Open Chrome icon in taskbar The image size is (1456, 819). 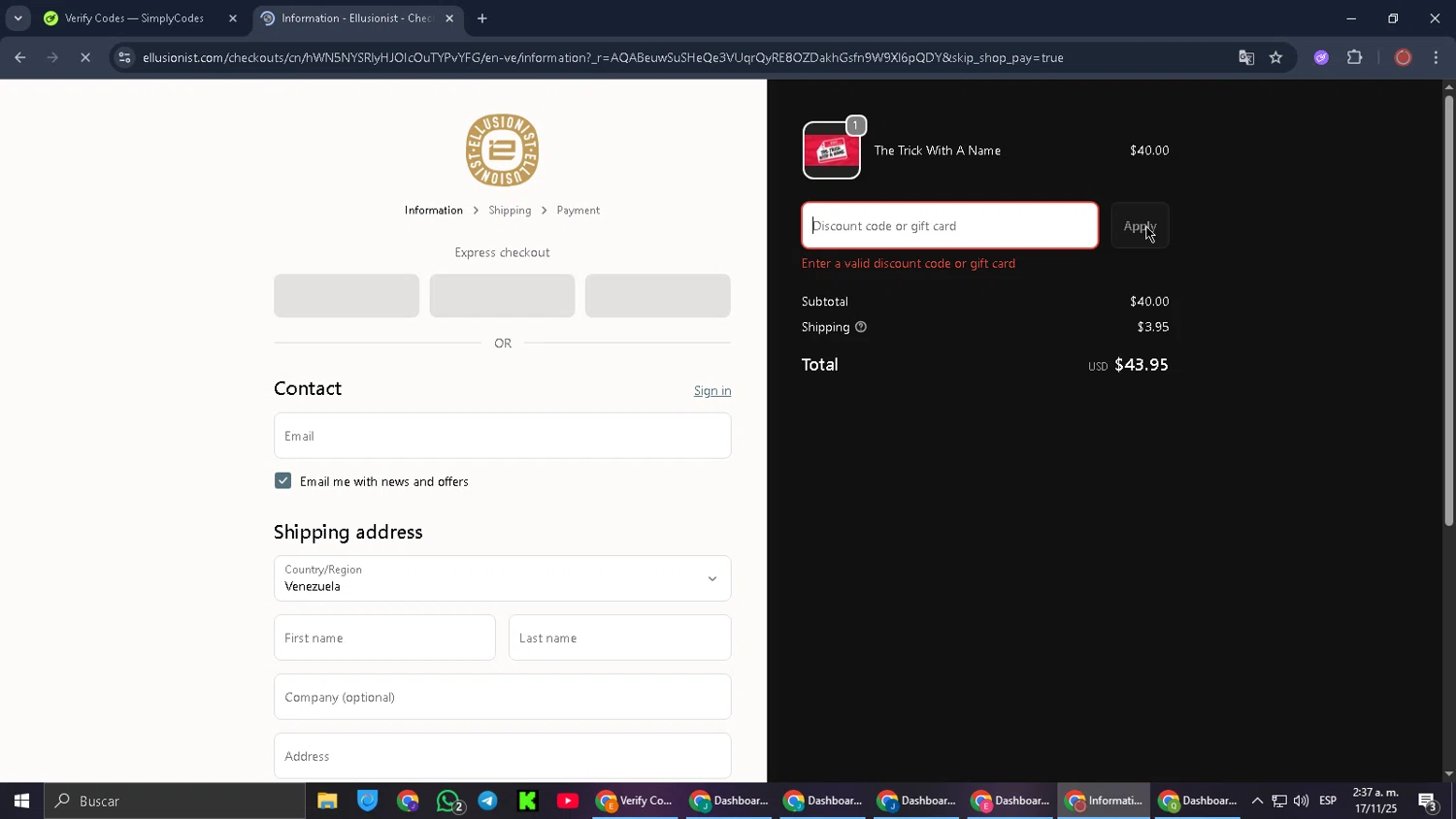[408, 802]
